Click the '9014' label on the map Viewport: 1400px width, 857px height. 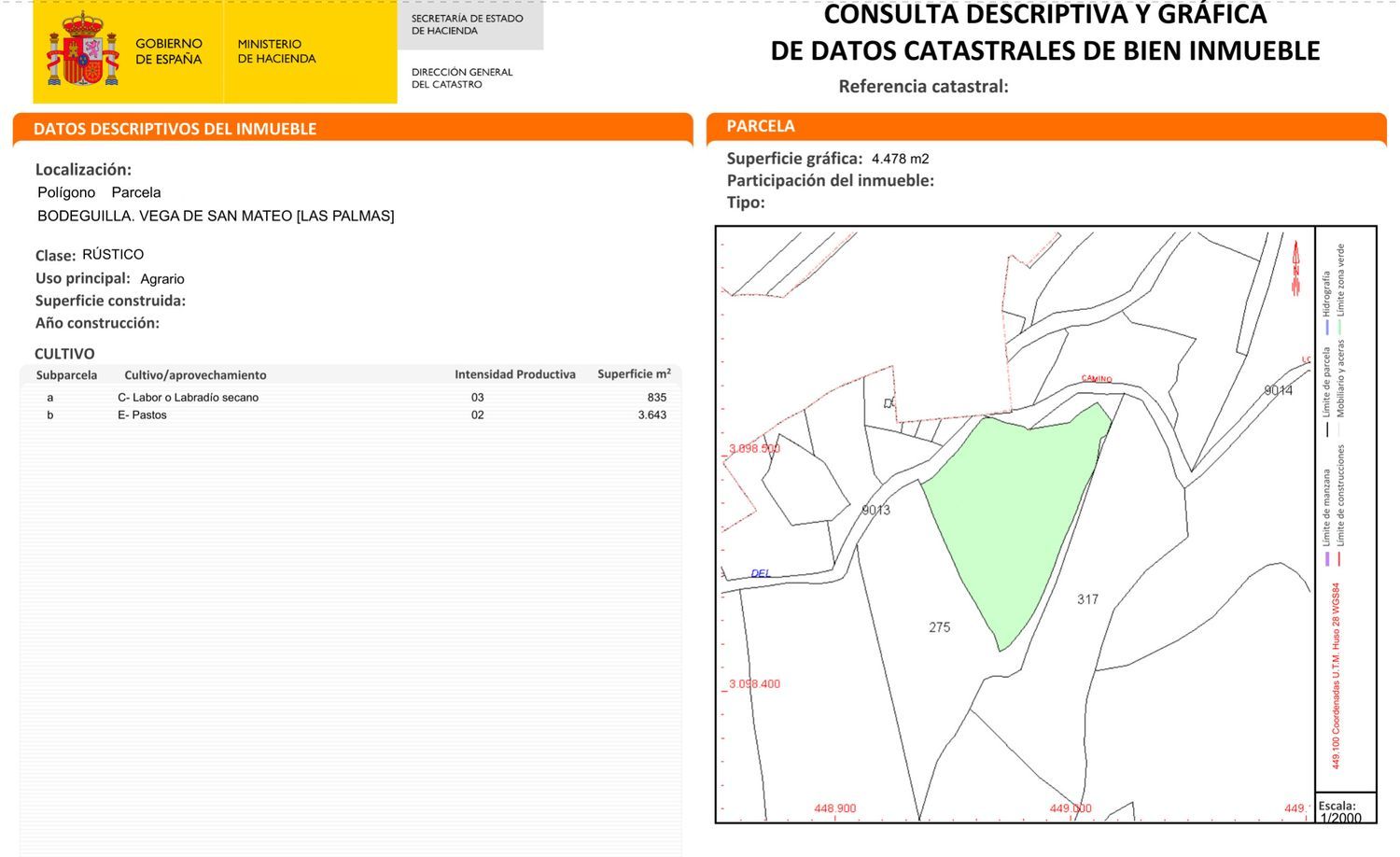(1279, 390)
